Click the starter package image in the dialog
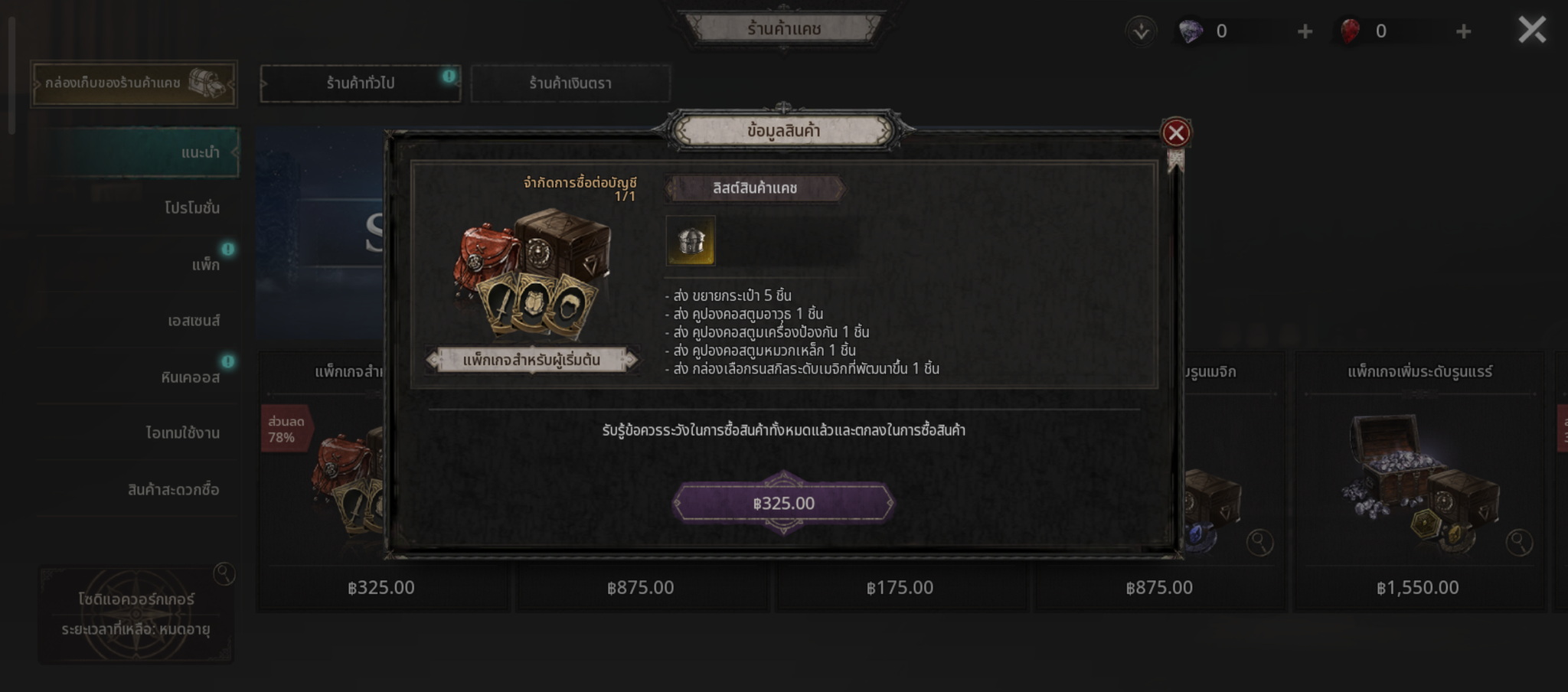This screenshot has height=692, width=1568. tap(533, 273)
